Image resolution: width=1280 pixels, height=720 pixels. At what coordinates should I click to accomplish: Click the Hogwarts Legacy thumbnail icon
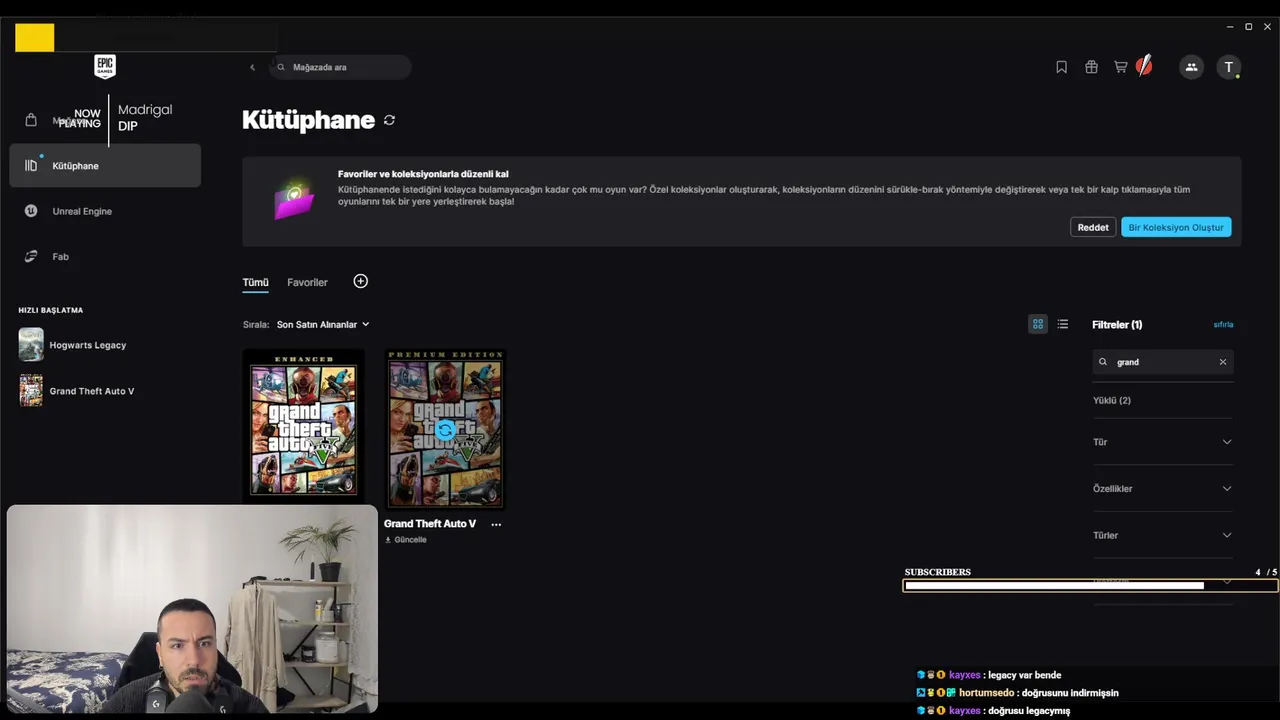(x=31, y=345)
